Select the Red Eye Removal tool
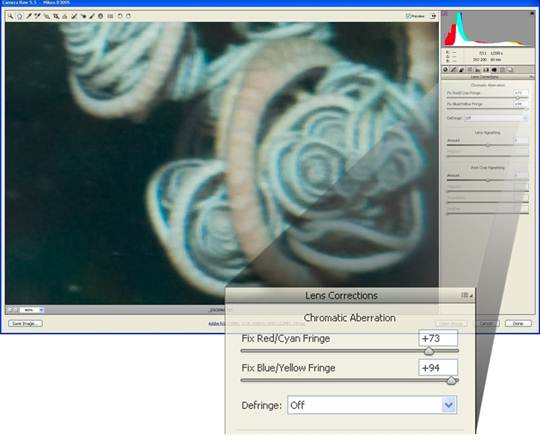Screen dimensions: 540x445 (x=83, y=16)
